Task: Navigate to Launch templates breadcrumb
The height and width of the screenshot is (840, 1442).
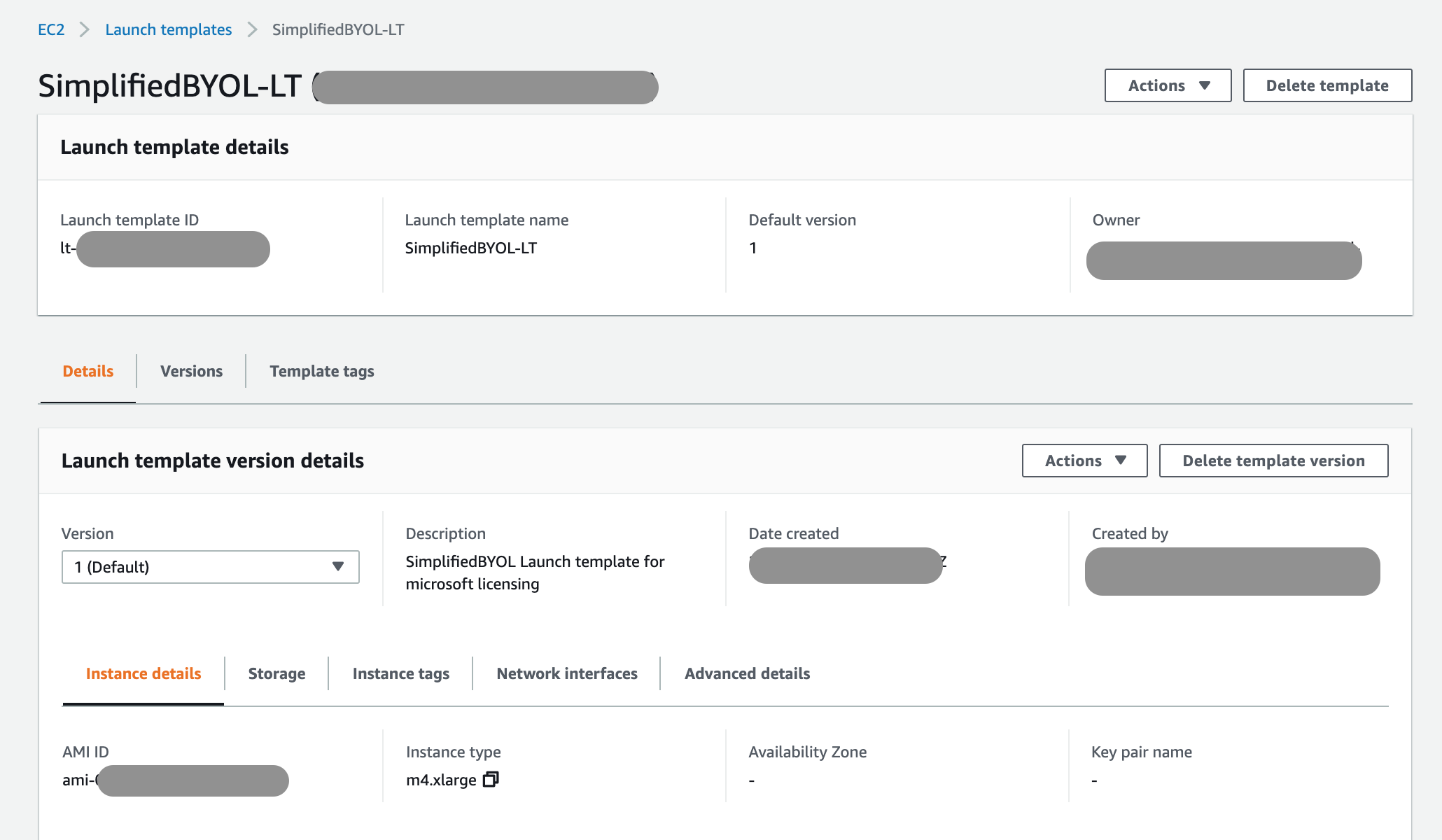Action: click(x=168, y=29)
